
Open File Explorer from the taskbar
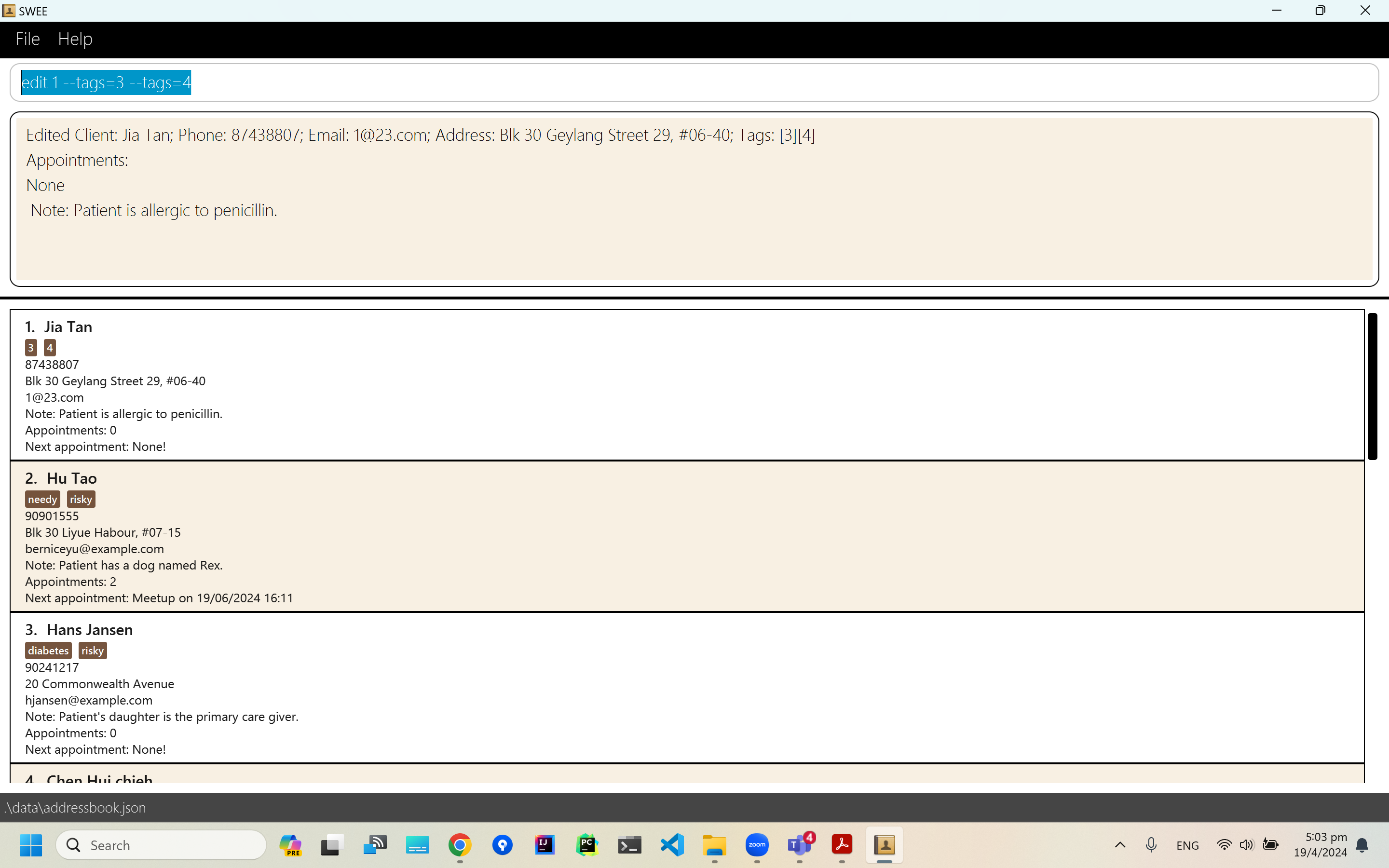coord(715,845)
